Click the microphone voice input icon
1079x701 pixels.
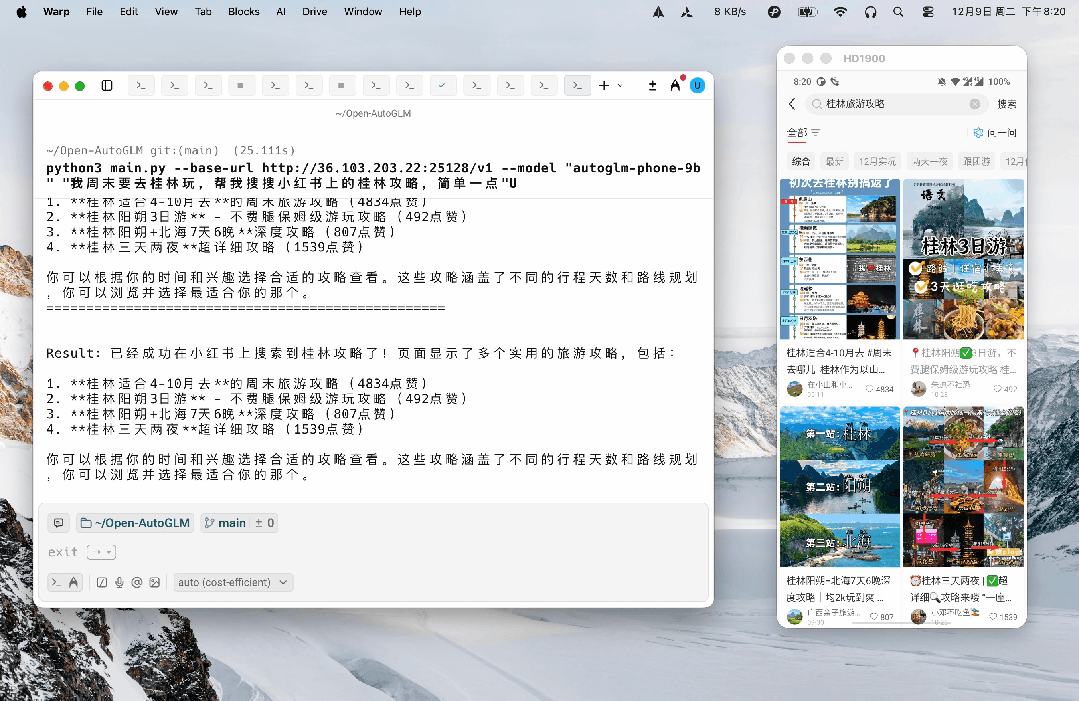[x=119, y=582]
